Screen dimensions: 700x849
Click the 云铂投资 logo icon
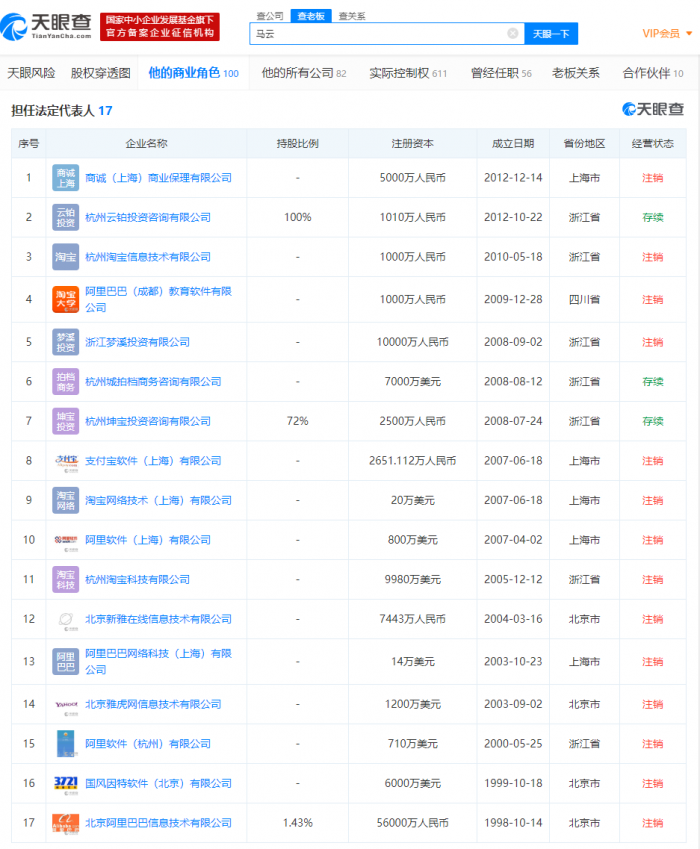pyautogui.click(x=65, y=217)
